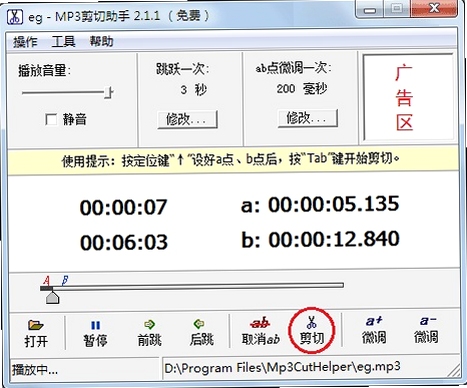
Task: Enable the 静音 mute checkbox
Action: pos(51,119)
